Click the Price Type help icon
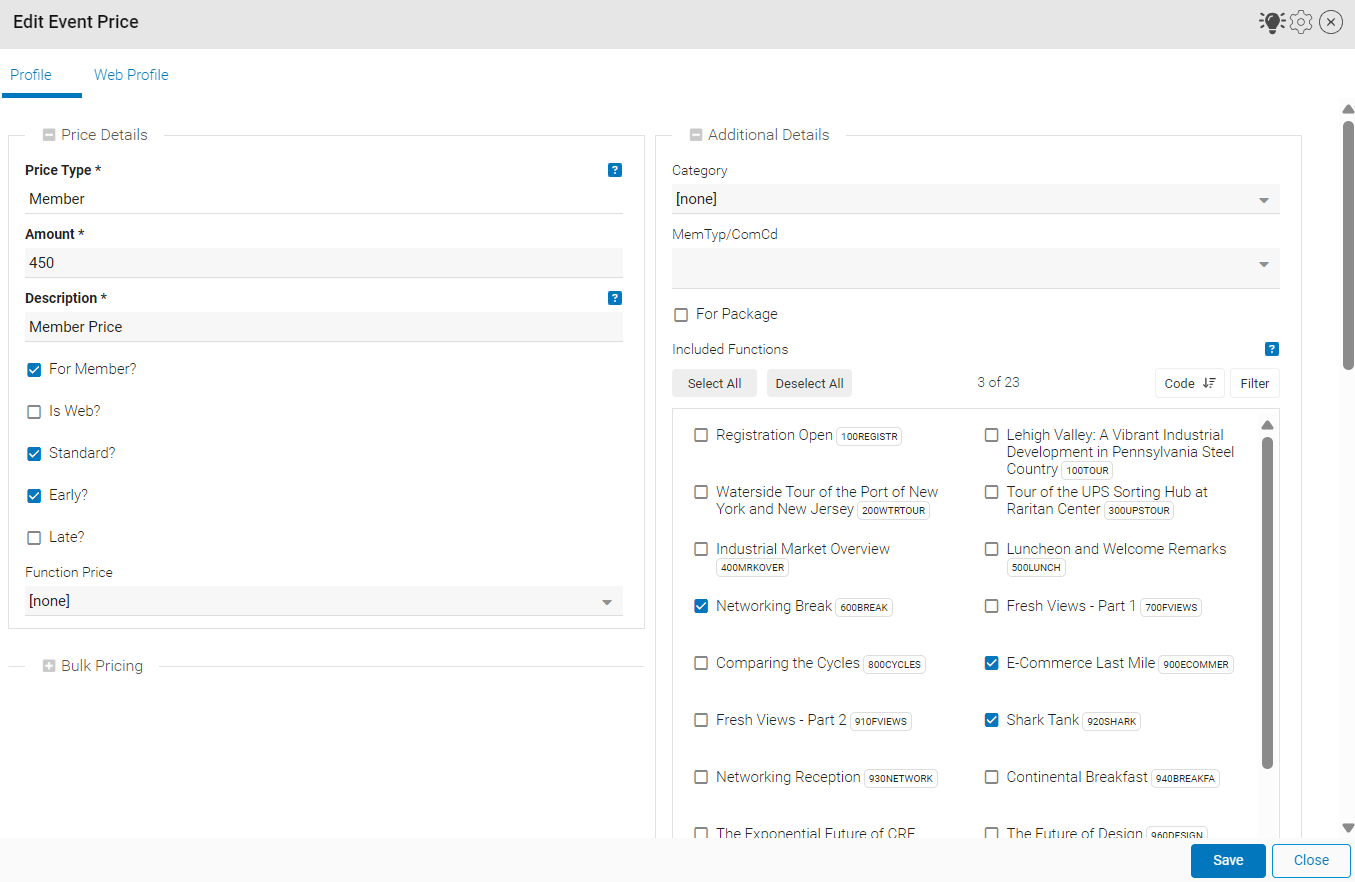Viewport: 1355px width, 882px height. (615, 170)
